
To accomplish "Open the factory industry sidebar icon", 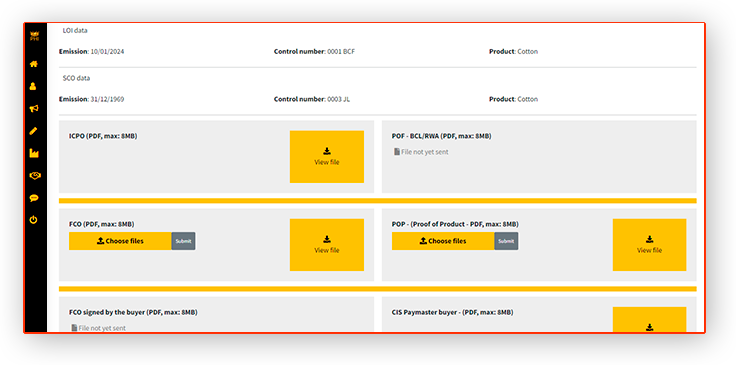I will pos(33,153).
